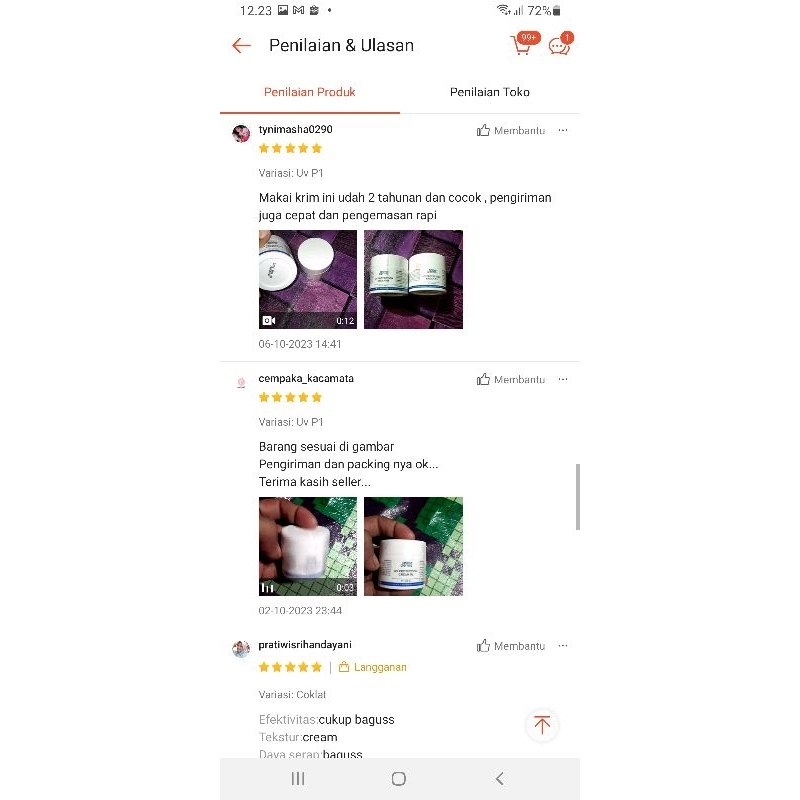Like tynimasha0290's review as Membantu
The width and height of the screenshot is (800, 800).
(x=511, y=131)
